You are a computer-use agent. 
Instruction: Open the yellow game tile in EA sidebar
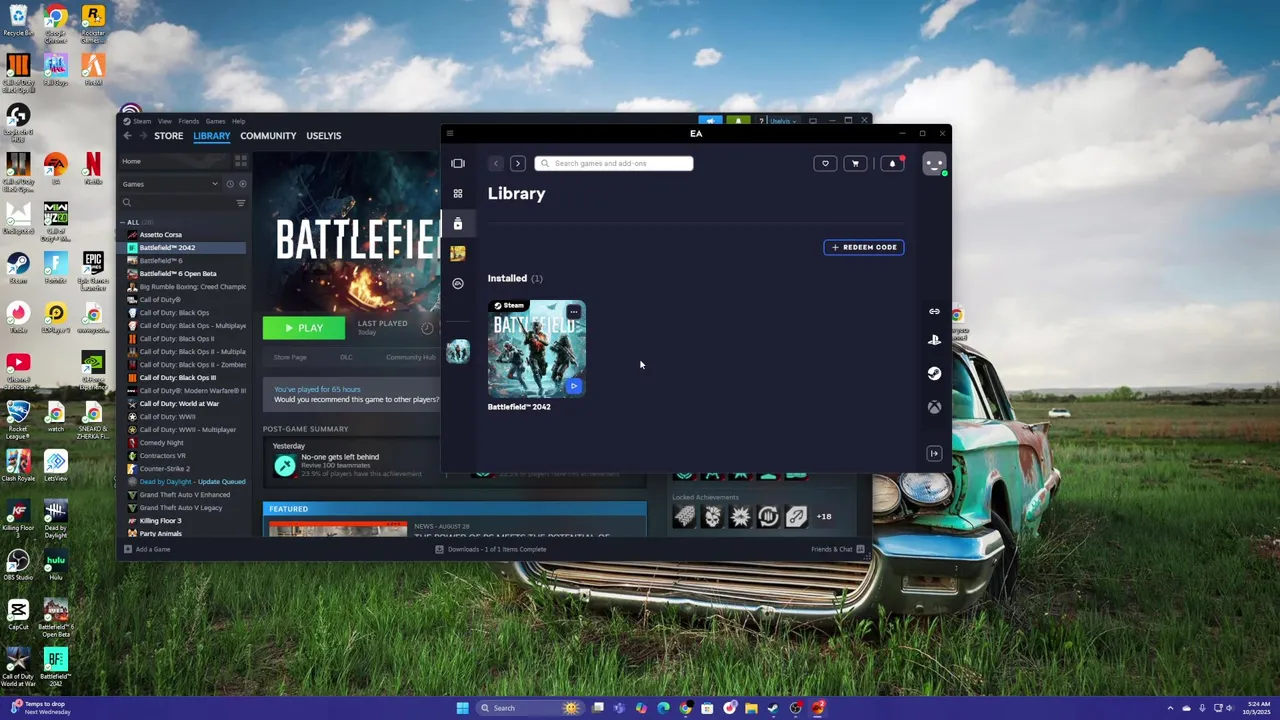pyautogui.click(x=458, y=253)
